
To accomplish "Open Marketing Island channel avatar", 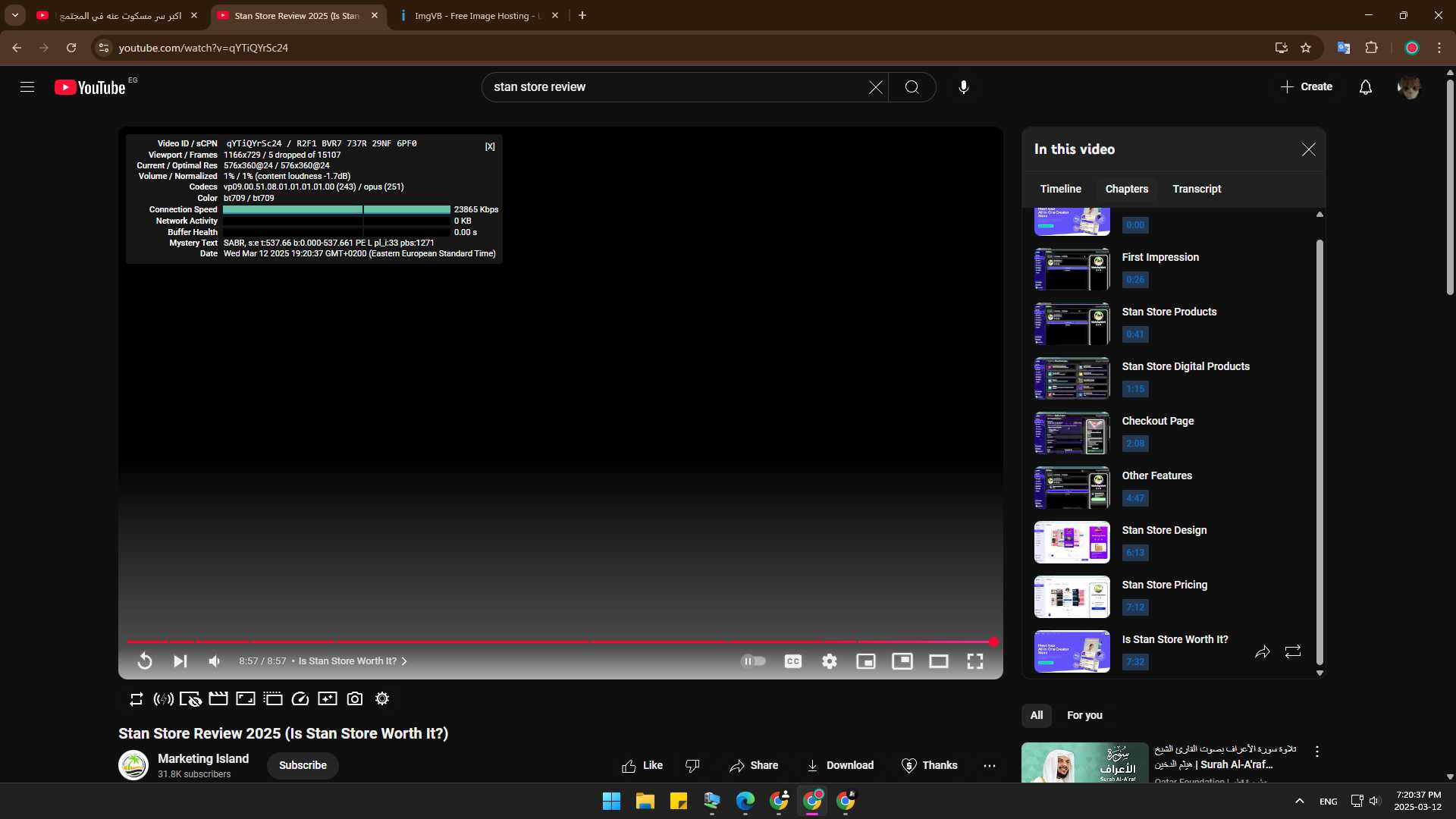I will point(133,765).
